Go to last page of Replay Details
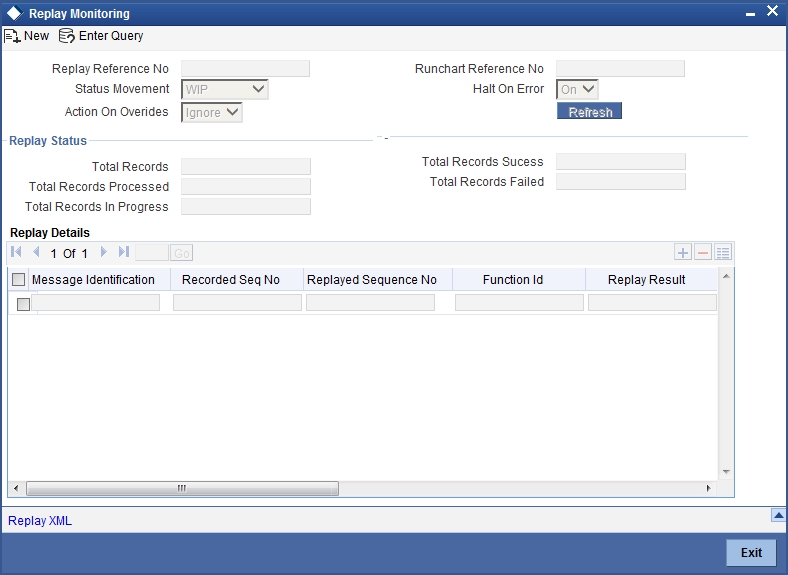 (124, 252)
